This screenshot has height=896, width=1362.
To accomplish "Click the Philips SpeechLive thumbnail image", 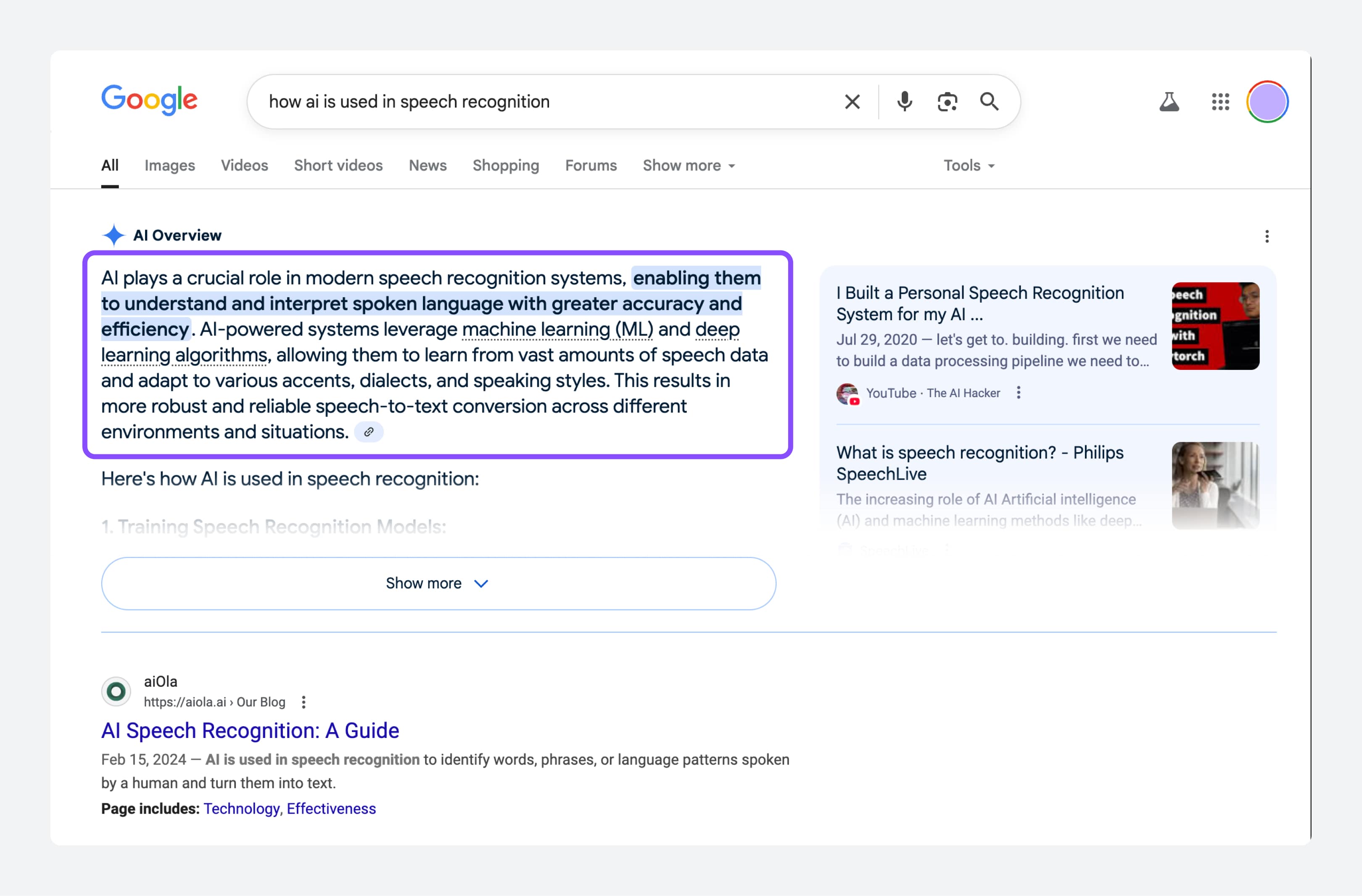I will pos(1215,485).
